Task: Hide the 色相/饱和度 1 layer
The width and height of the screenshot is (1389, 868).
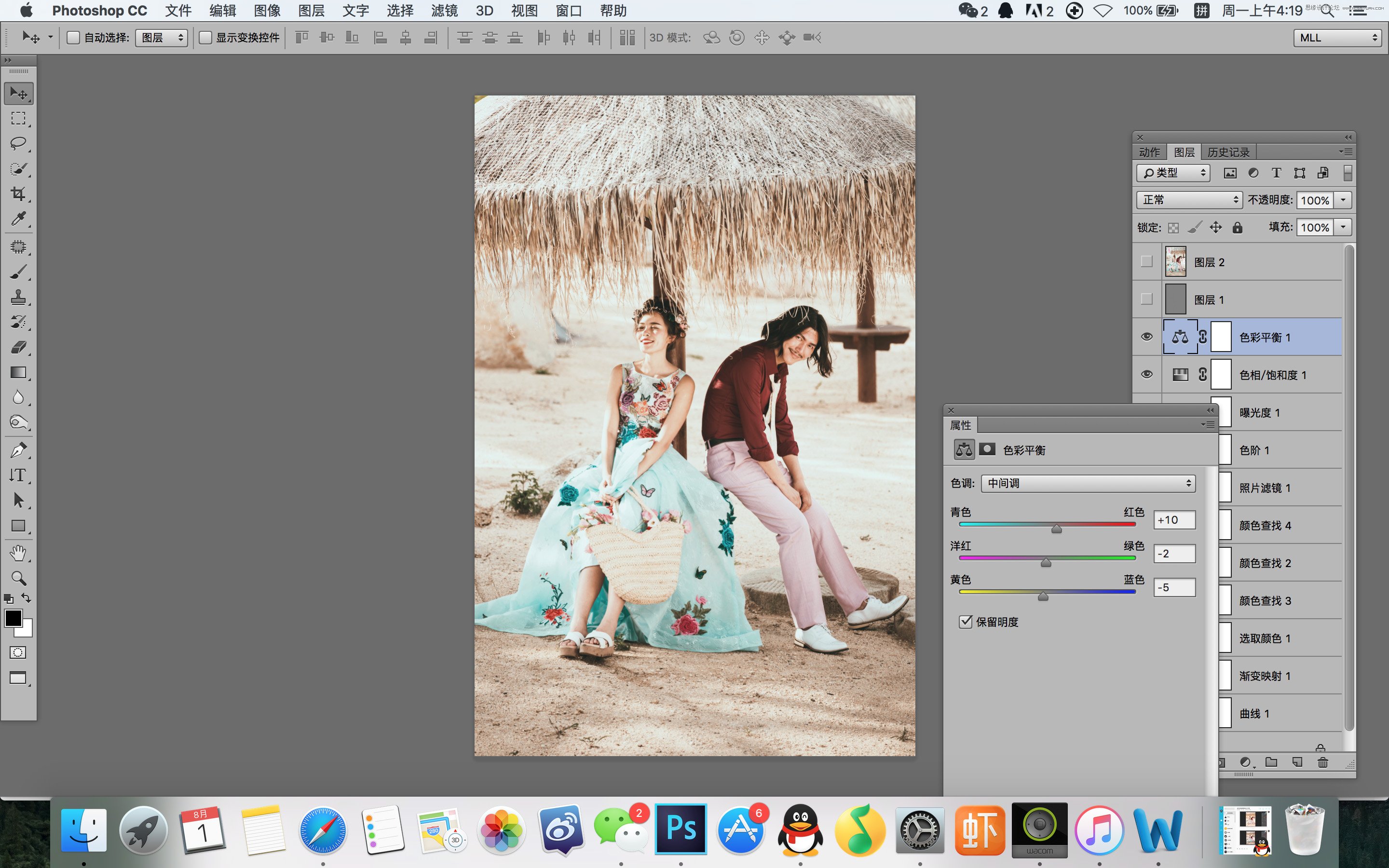Action: [x=1146, y=374]
